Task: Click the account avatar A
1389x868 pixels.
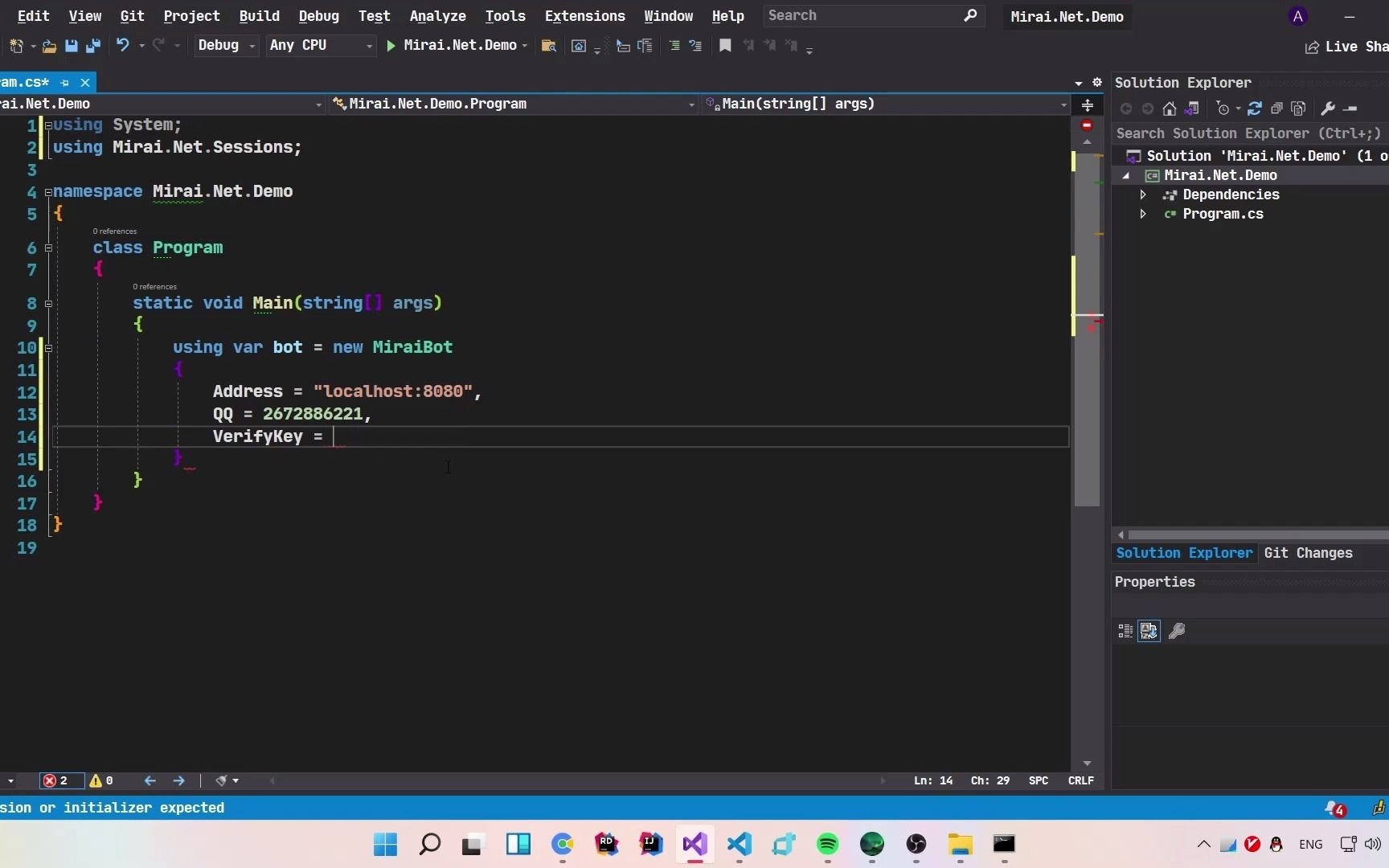Action: click(x=1297, y=16)
